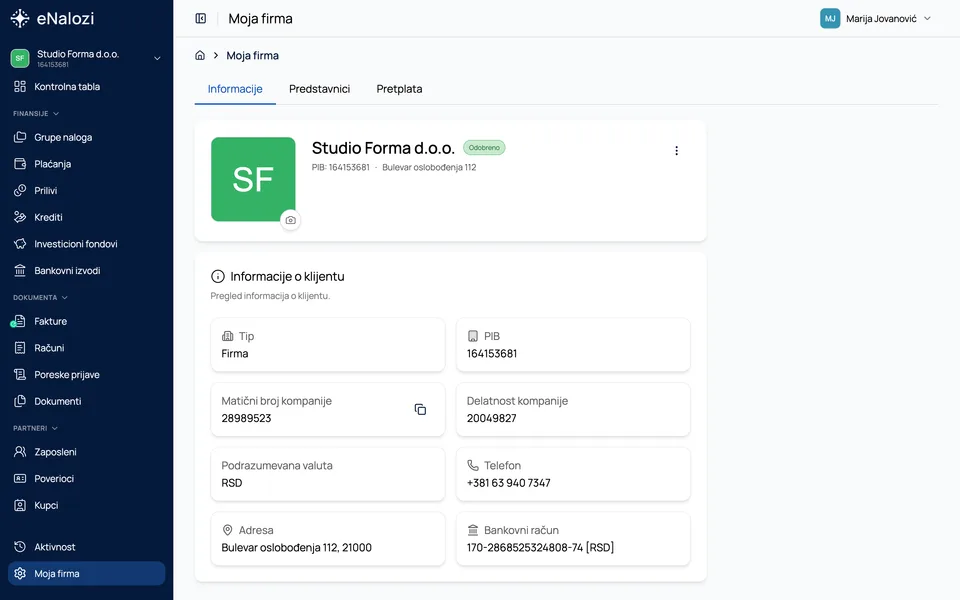This screenshot has height=600, width=960.
Task: Click the Bankovni izvodi bank icon
Action: tap(20, 271)
